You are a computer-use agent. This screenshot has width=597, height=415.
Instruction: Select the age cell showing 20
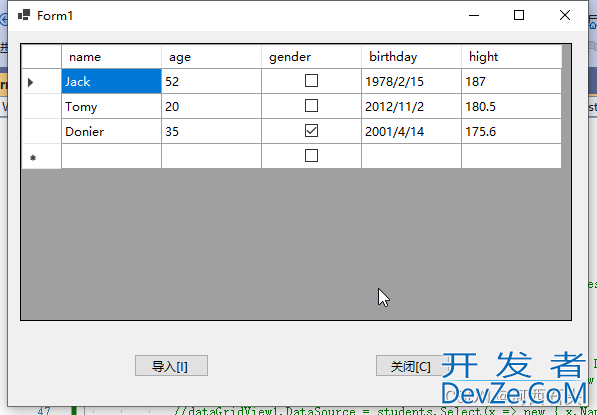click(211, 106)
